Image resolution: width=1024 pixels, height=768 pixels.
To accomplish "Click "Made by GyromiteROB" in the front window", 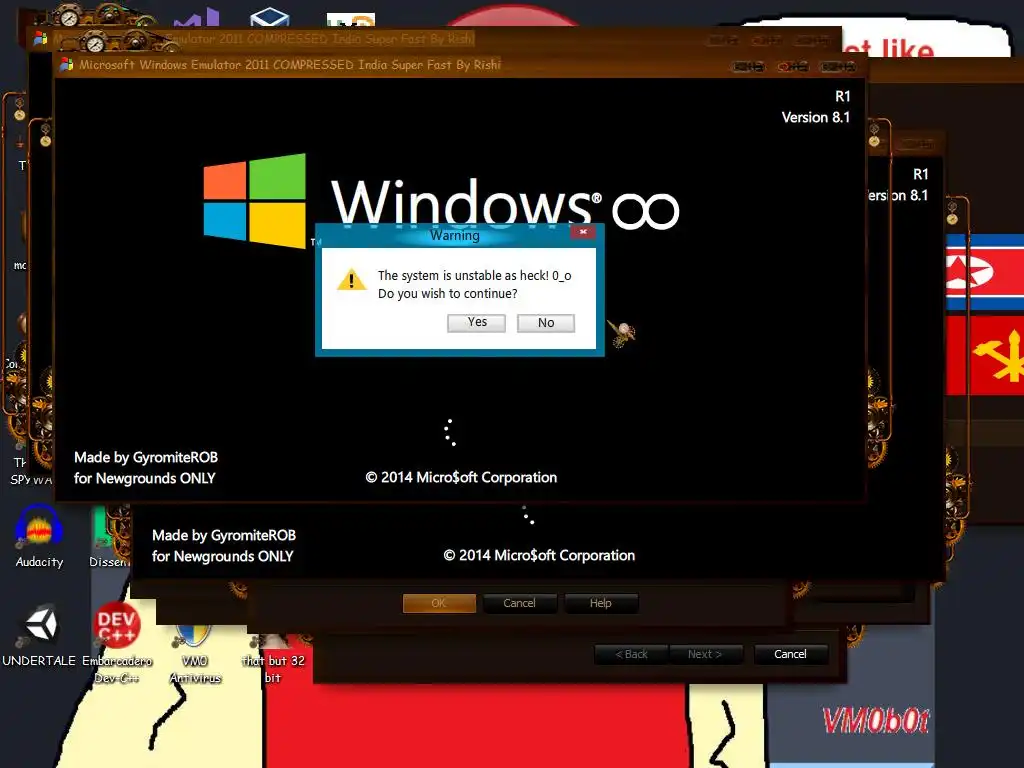I will point(146,457).
